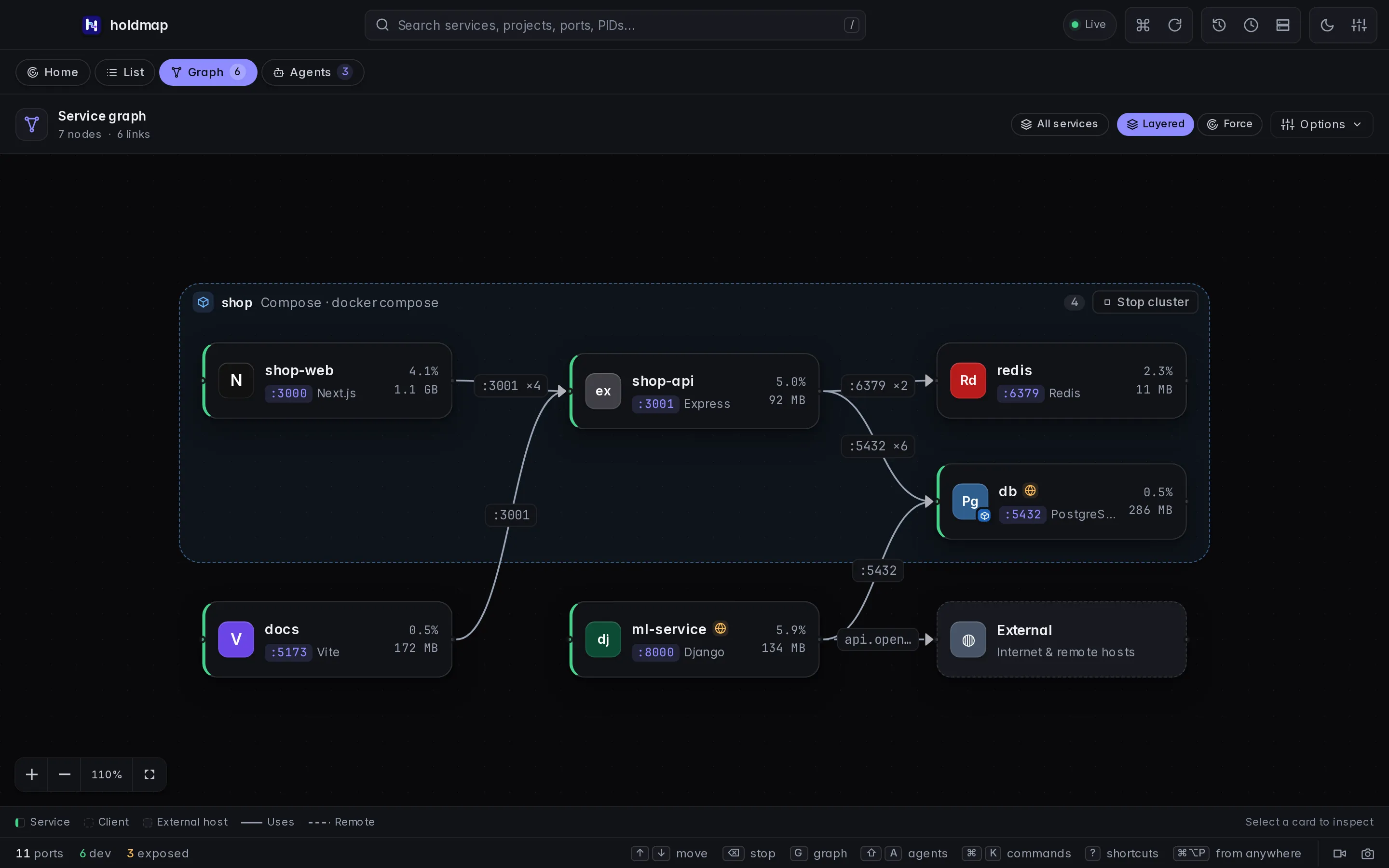Select the Graph tab
The image size is (1389, 868).
point(208,72)
